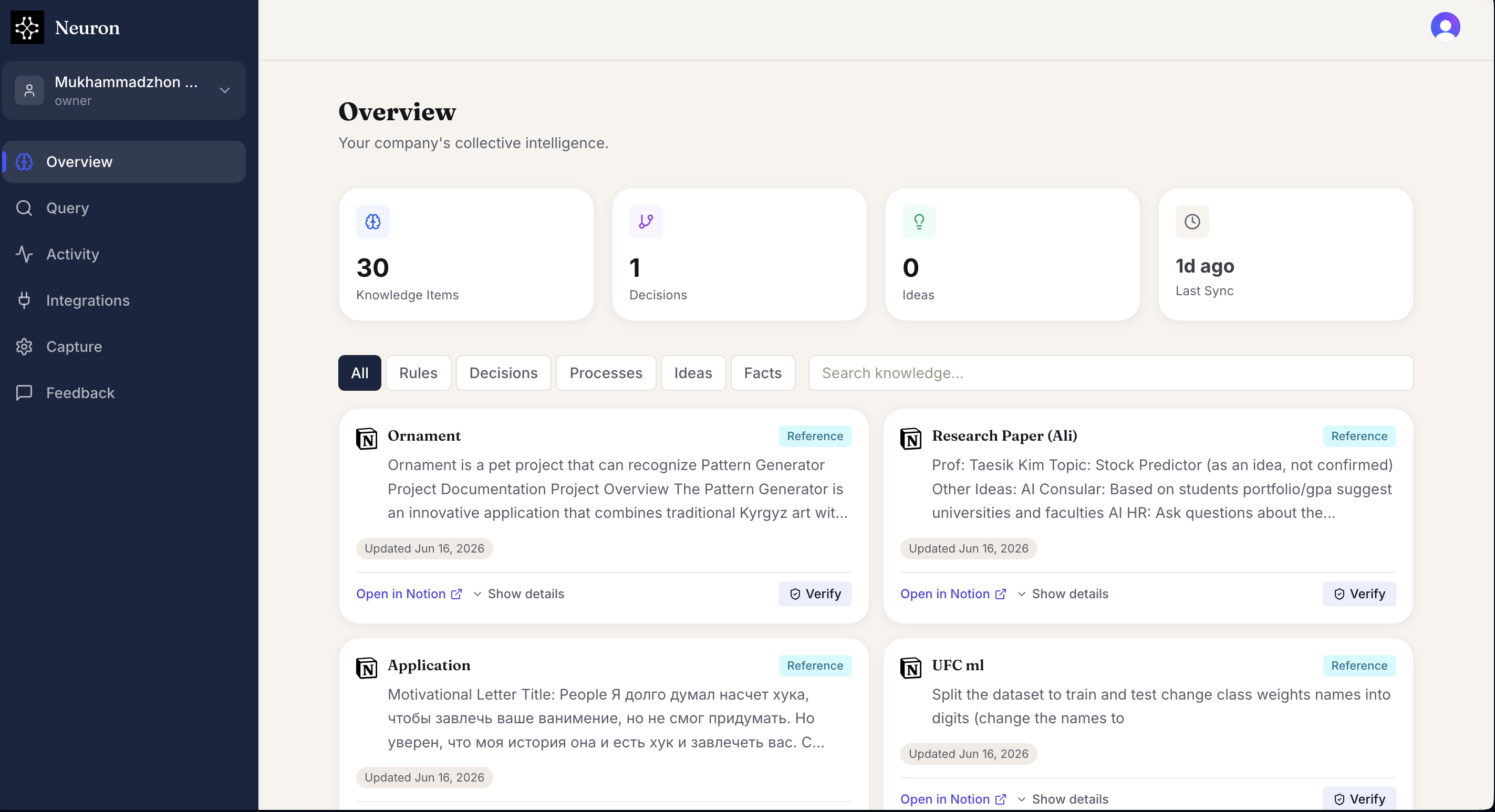Open Feedback in the sidebar
This screenshot has height=812, width=1495.
click(x=123, y=393)
